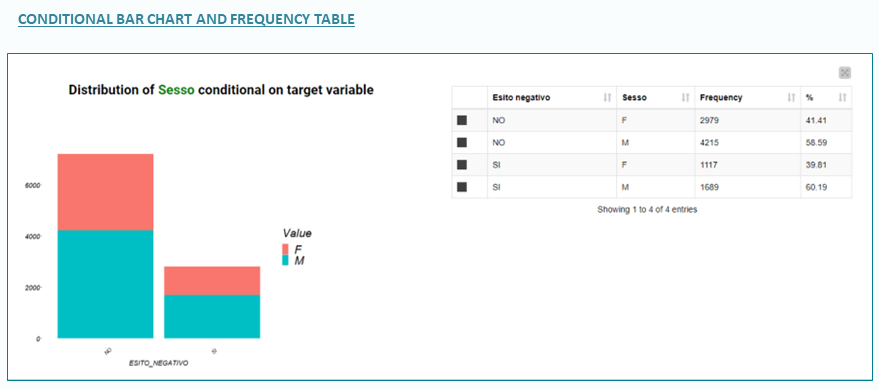This screenshot has height=389, width=879.
Task: Click dark square in NO F row
Action: point(462,120)
